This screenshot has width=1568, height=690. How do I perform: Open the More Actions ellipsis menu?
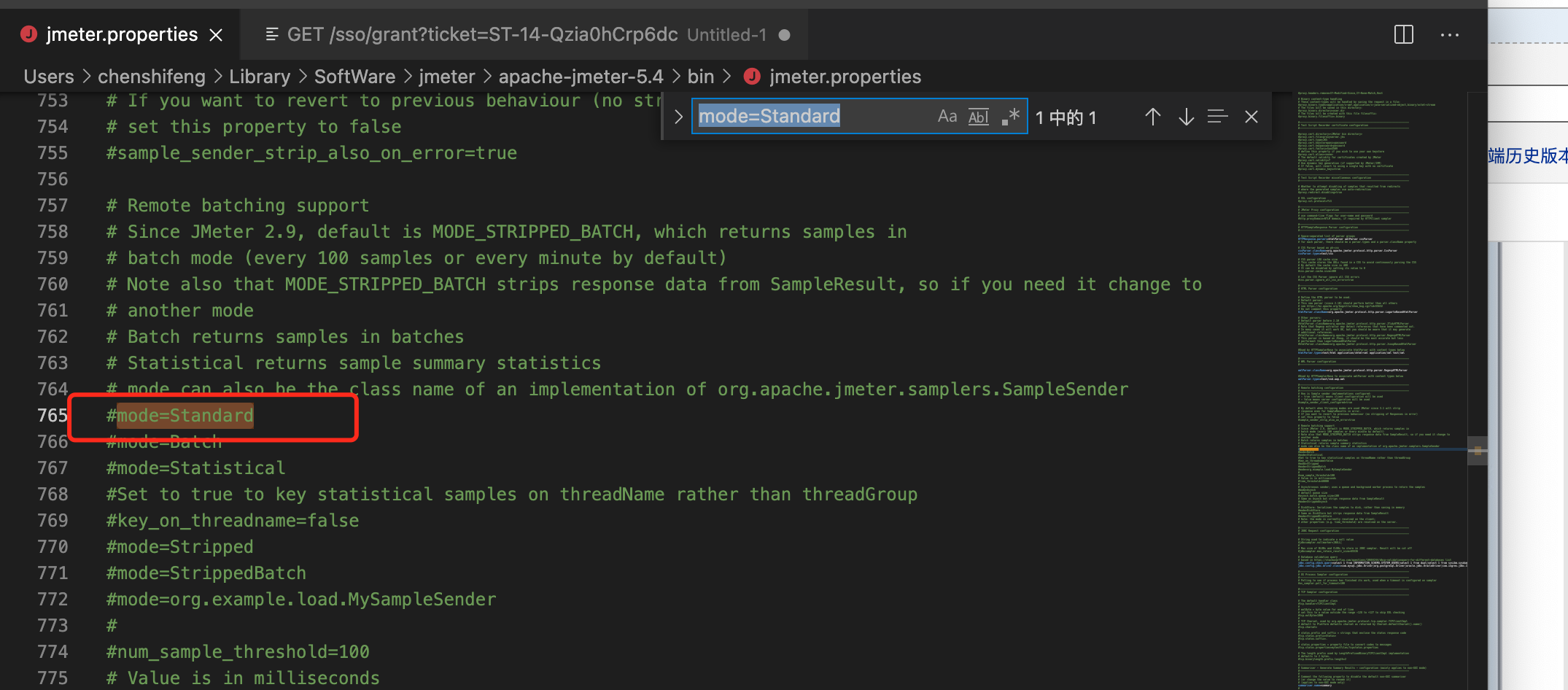tap(1450, 35)
